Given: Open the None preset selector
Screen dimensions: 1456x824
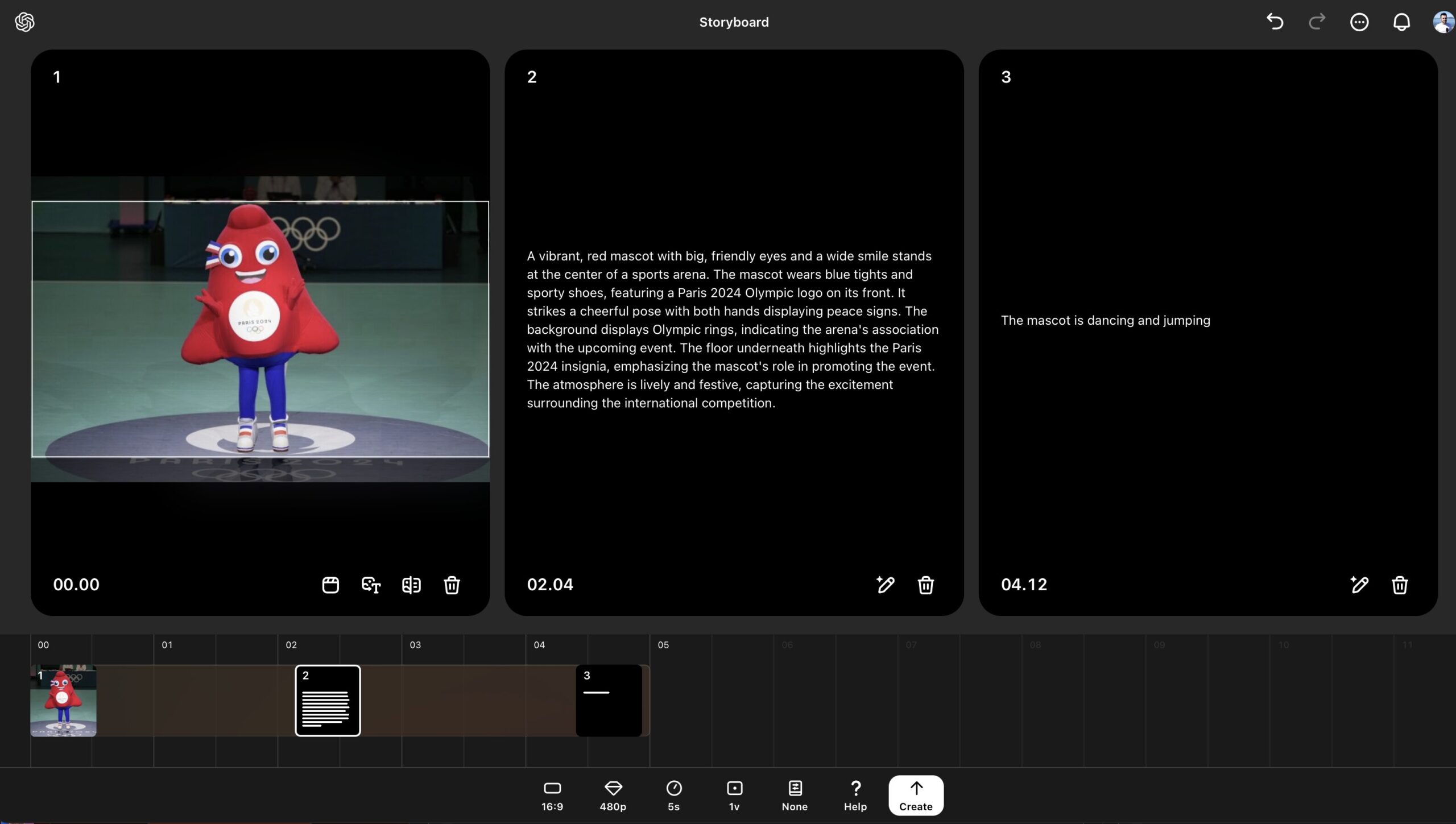Looking at the screenshot, I should tap(795, 796).
